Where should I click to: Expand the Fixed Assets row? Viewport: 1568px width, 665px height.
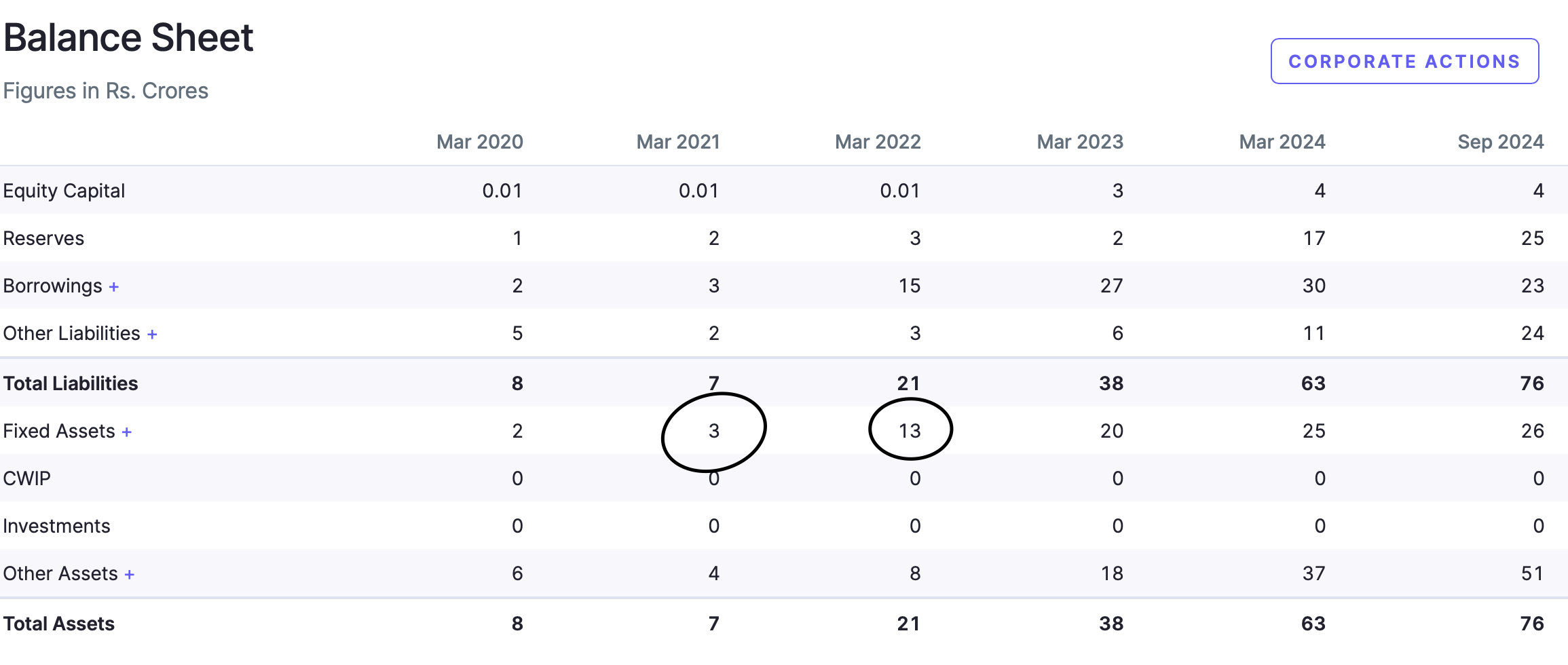coord(127,432)
